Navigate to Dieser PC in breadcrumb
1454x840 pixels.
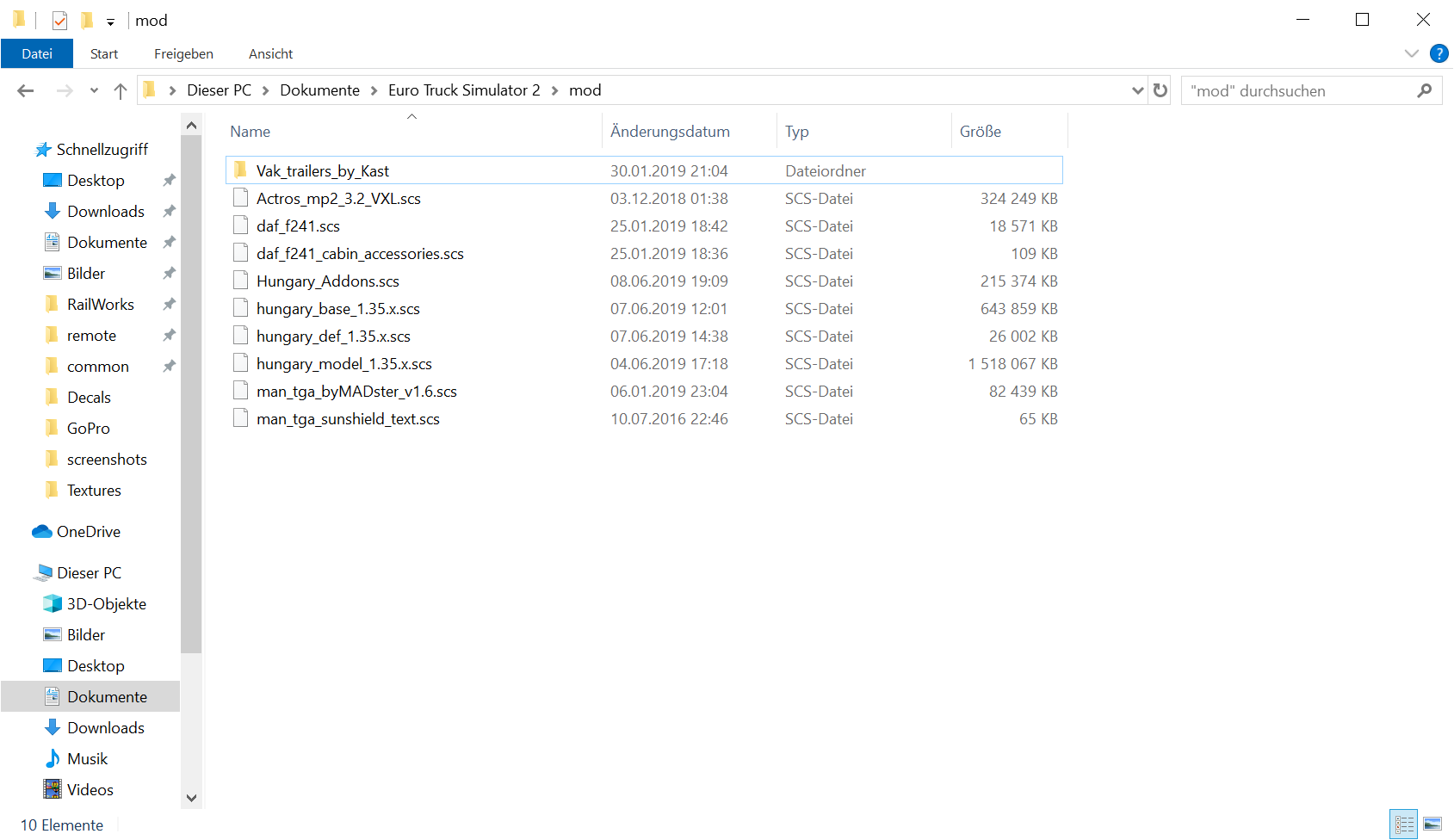pos(219,90)
